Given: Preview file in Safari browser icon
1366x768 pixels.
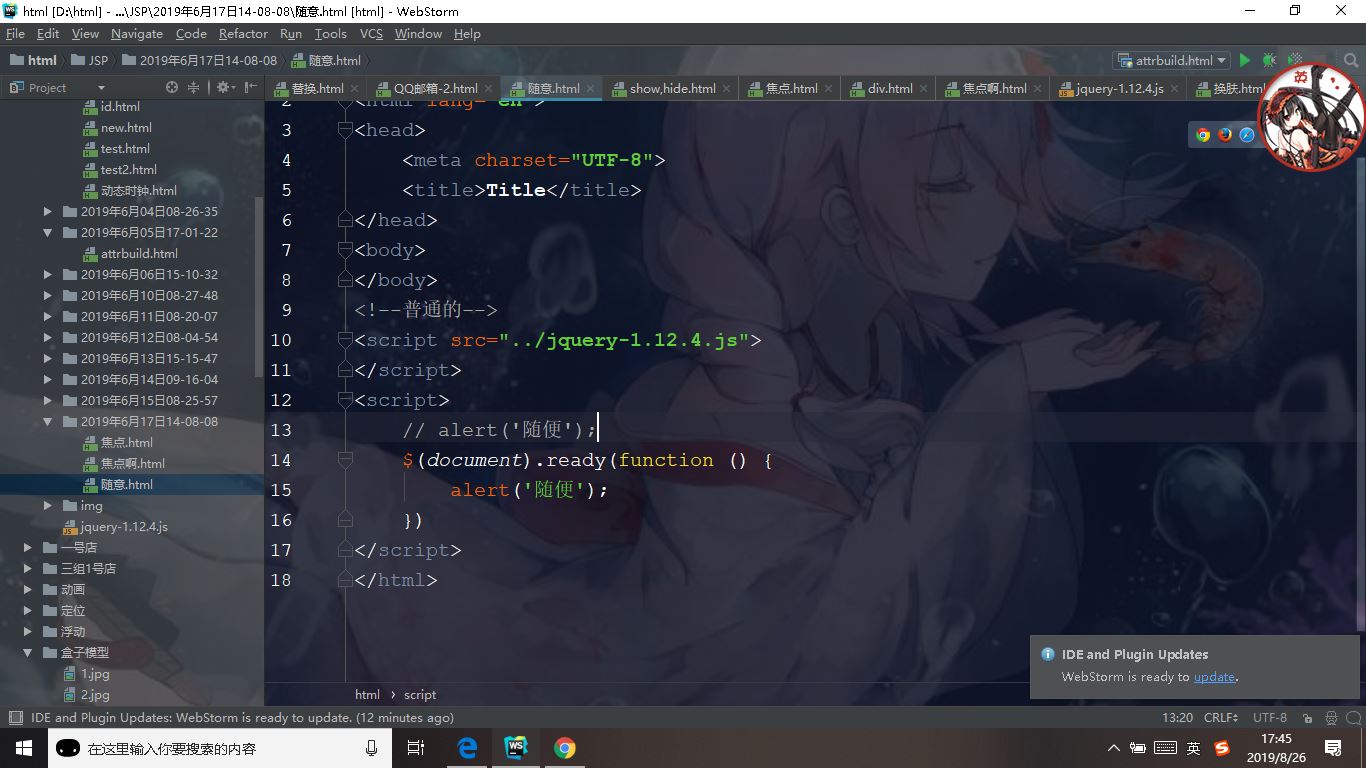Looking at the screenshot, I should tap(1247, 135).
